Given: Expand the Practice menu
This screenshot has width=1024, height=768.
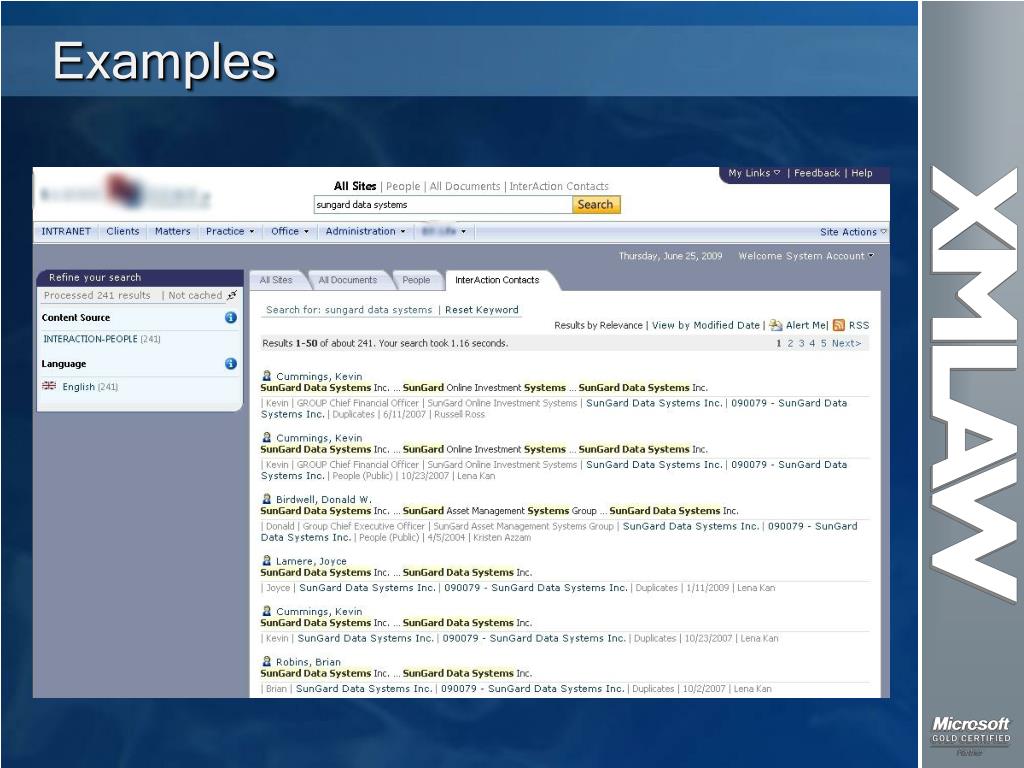Looking at the screenshot, I should [230, 231].
